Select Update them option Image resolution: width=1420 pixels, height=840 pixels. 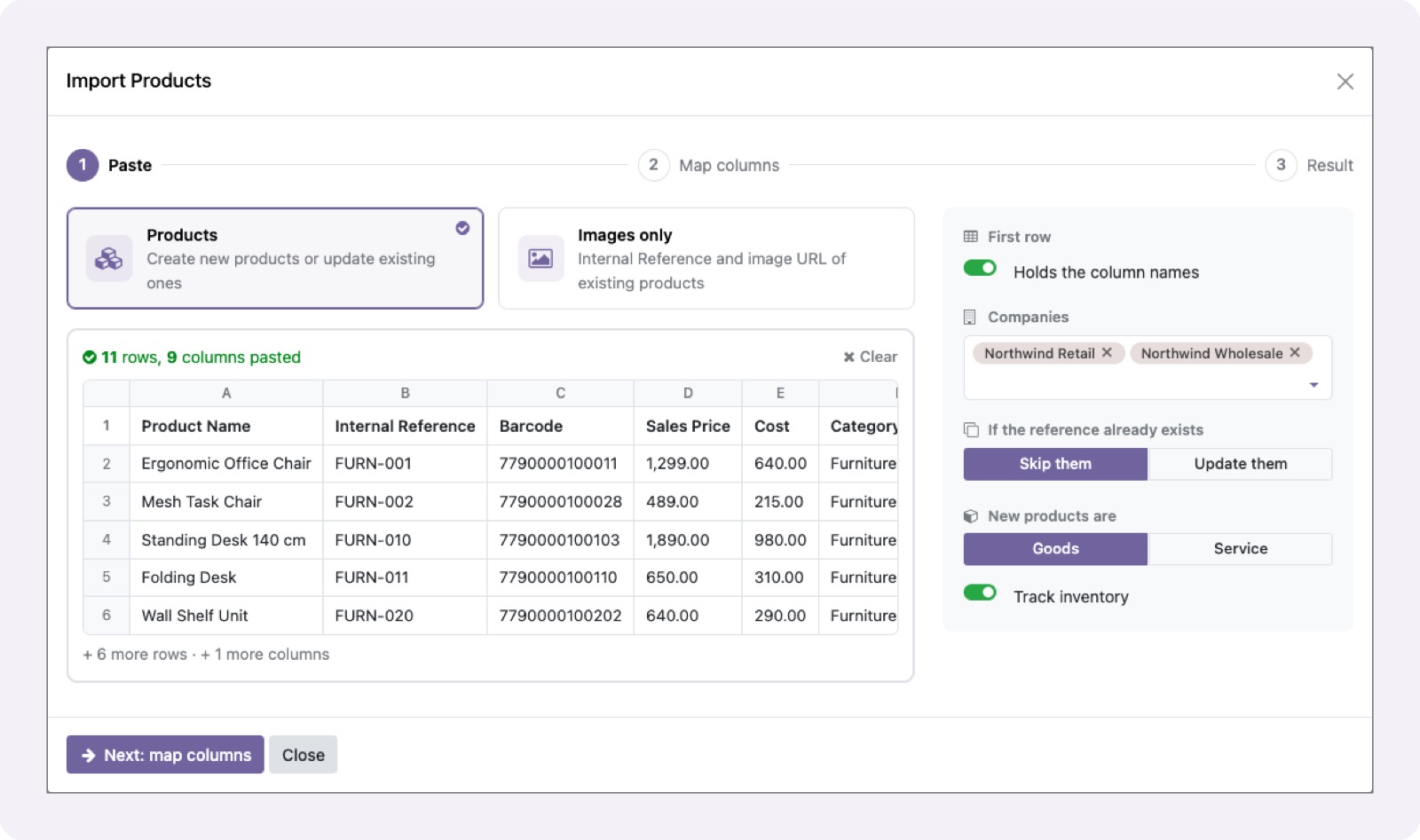point(1240,464)
